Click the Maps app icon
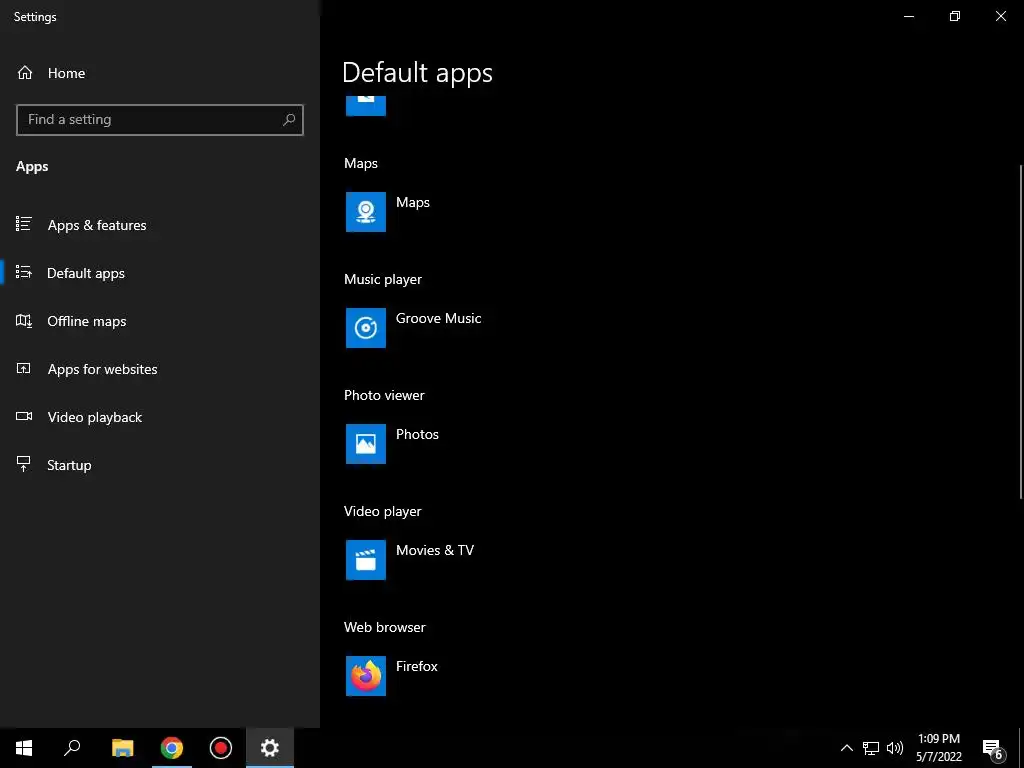 [x=366, y=212]
